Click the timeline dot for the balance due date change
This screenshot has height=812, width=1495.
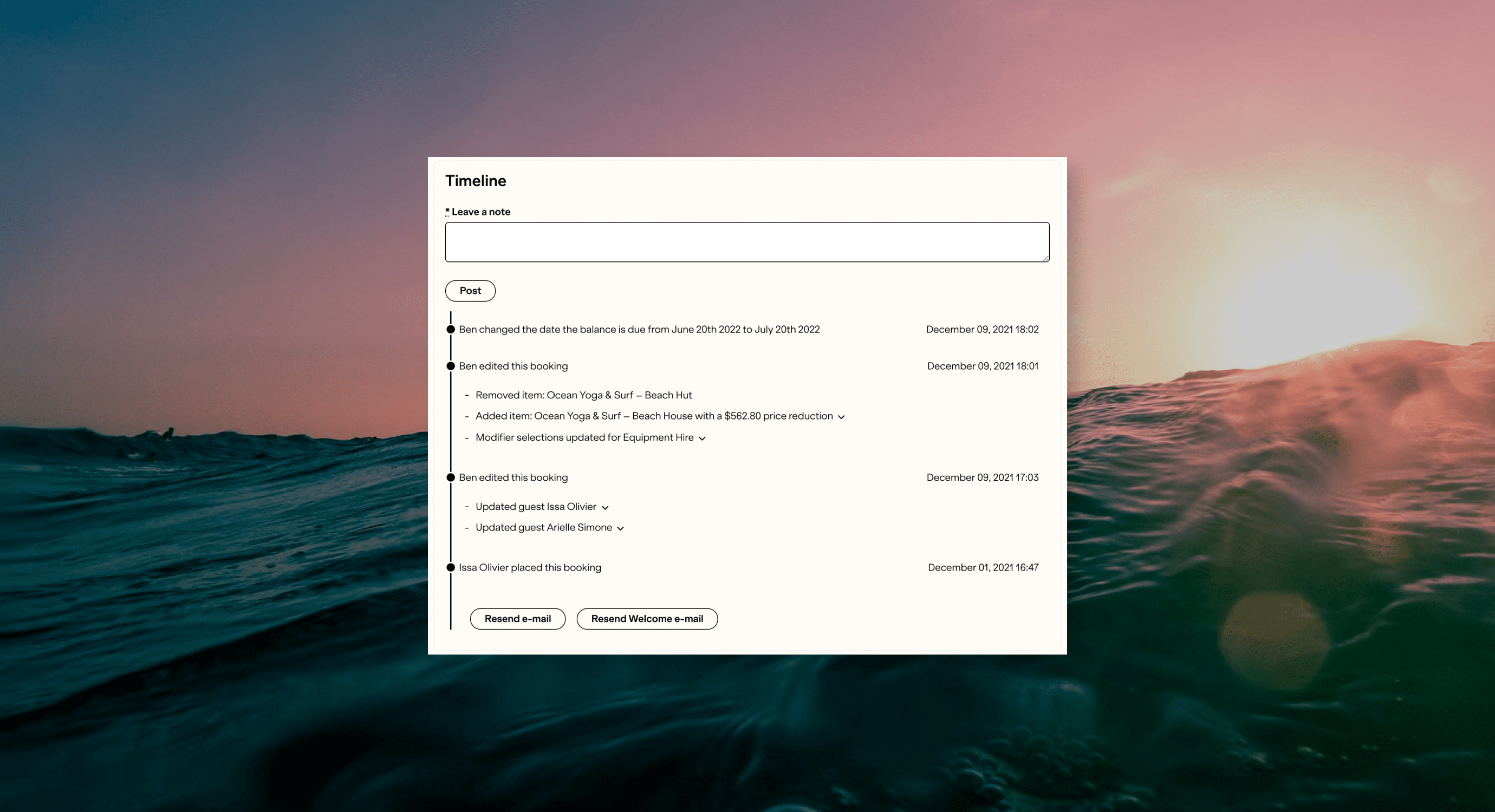click(x=450, y=330)
